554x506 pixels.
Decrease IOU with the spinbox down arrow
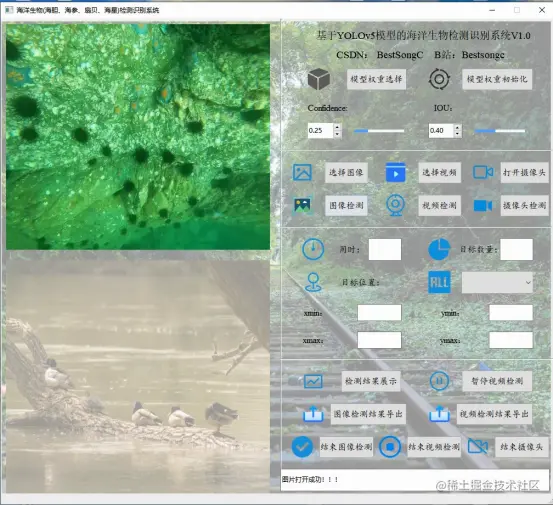coord(458,134)
